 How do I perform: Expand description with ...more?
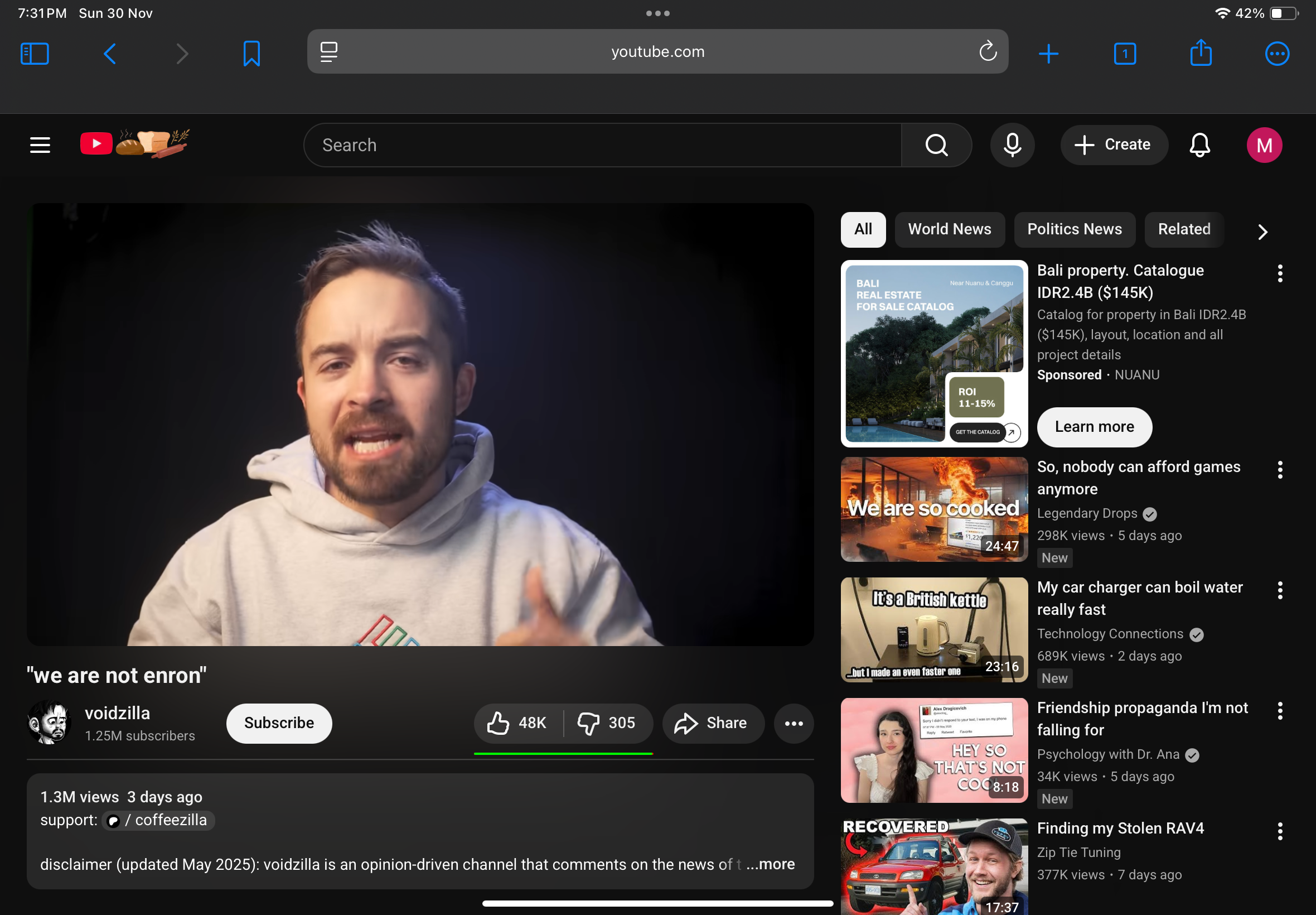pos(771,864)
